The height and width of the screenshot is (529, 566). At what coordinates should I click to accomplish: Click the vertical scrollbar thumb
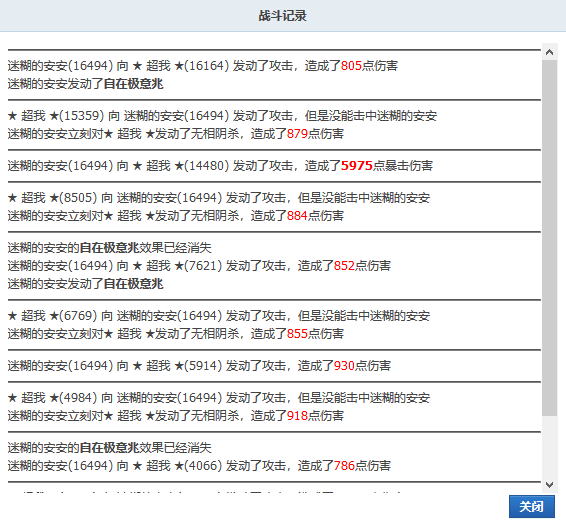pyautogui.click(x=549, y=238)
